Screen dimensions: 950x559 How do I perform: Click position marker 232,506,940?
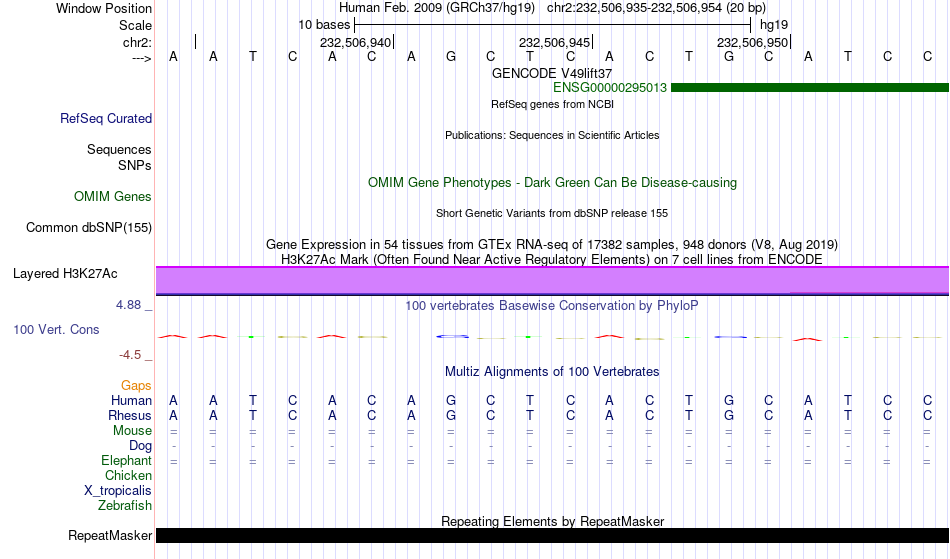356,42
